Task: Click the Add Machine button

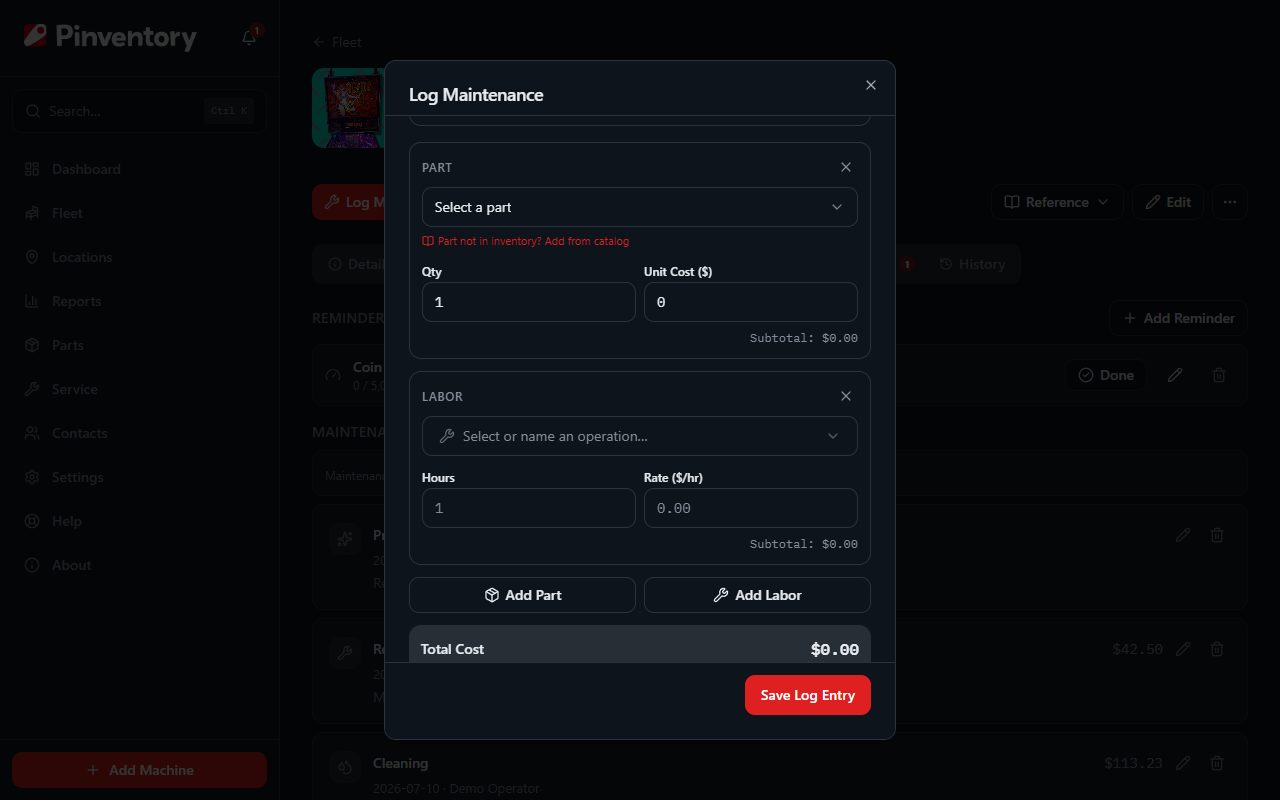Action: click(139, 770)
